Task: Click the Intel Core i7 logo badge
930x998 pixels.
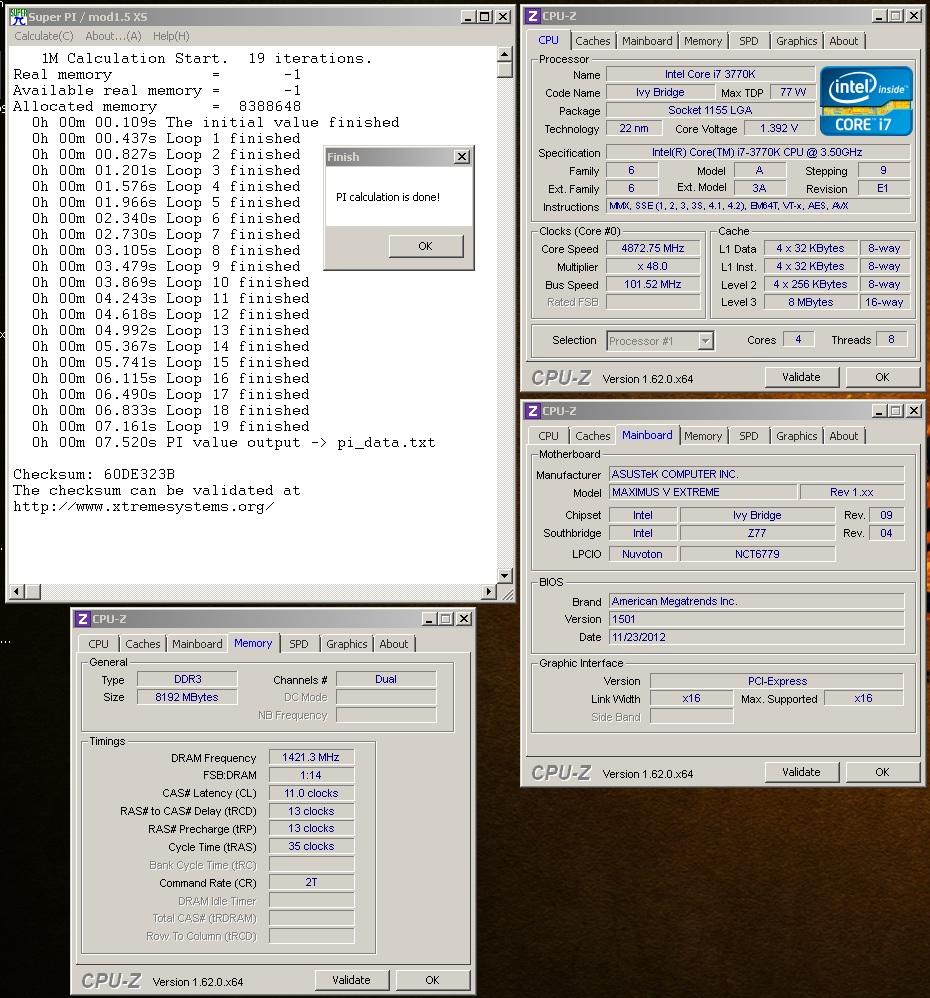Action: pyautogui.click(x=866, y=101)
